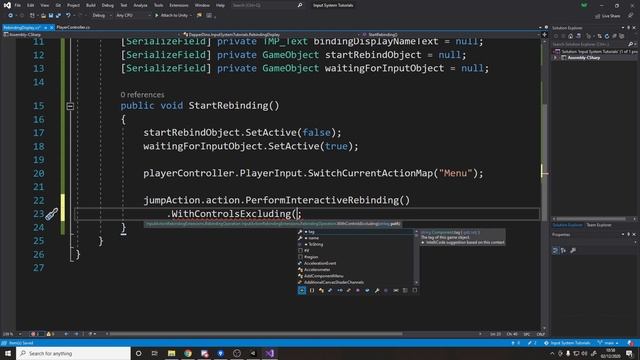Screen dimensions: 640x360
Task: Click the Navigate Backward toolbar icon
Action: pyautogui.click(x=10, y=16)
